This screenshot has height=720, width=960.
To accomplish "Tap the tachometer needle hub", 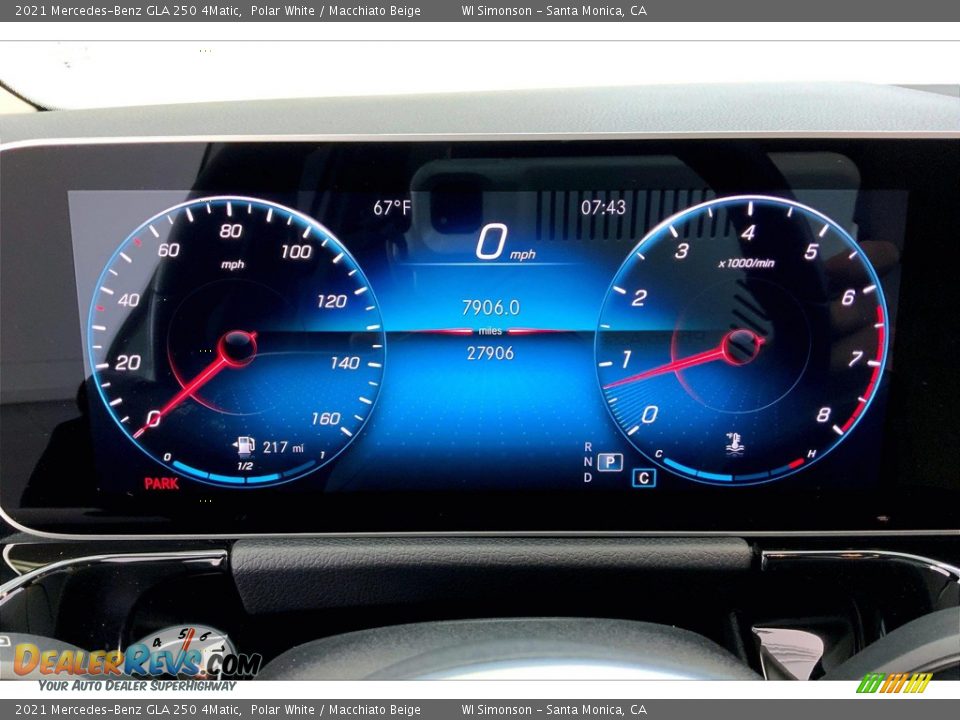I will click(x=741, y=346).
